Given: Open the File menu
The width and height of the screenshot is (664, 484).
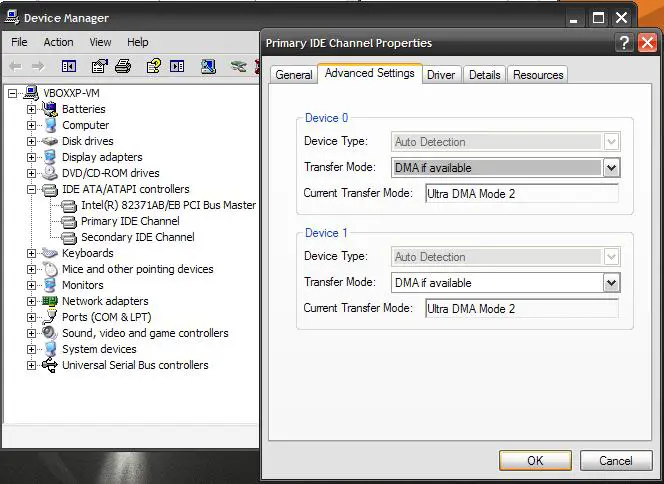Looking at the screenshot, I should [x=19, y=42].
